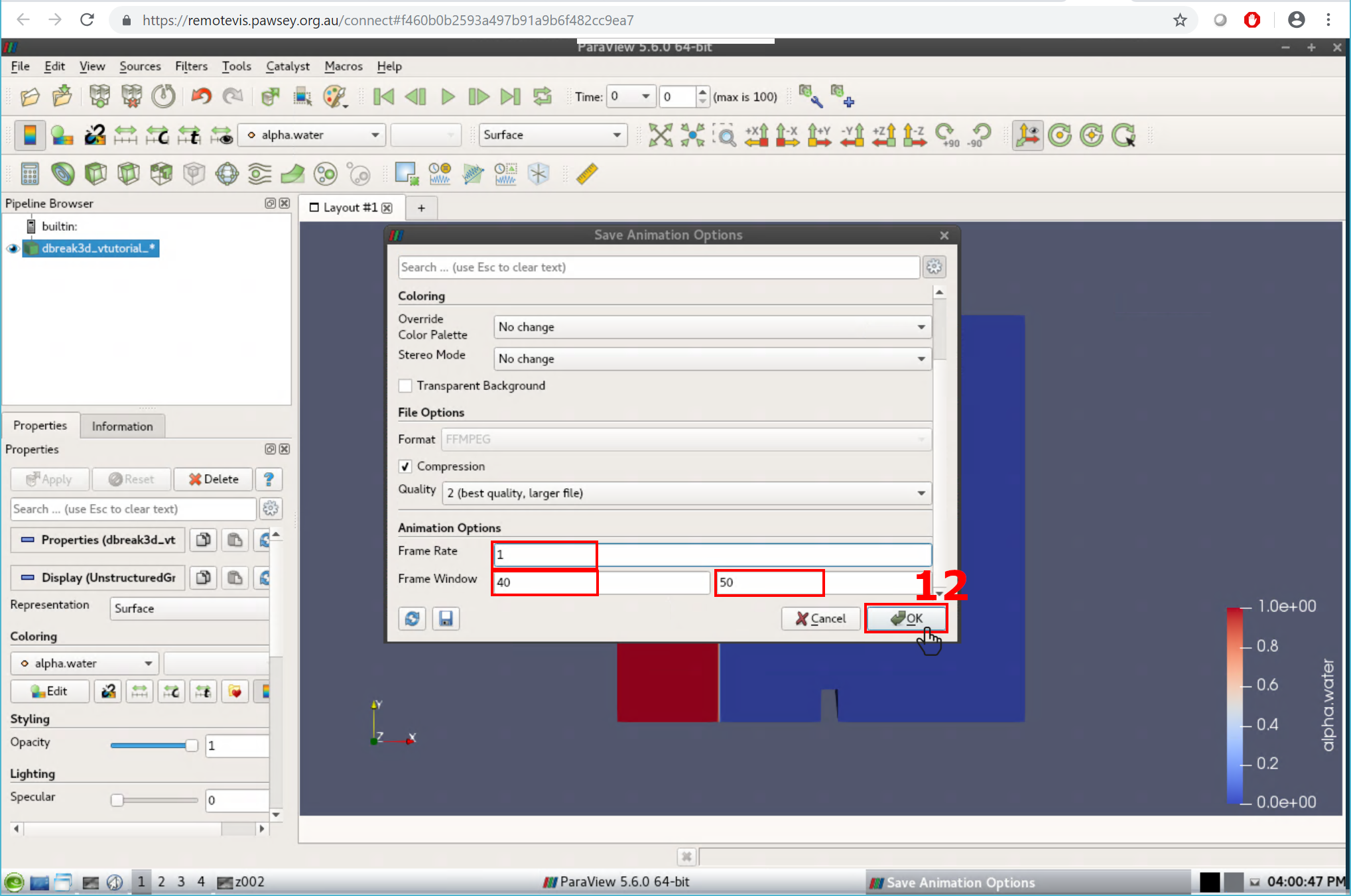The image size is (1351, 896).
Task: Click Frame Window end field 50
Action: pyautogui.click(x=822, y=583)
